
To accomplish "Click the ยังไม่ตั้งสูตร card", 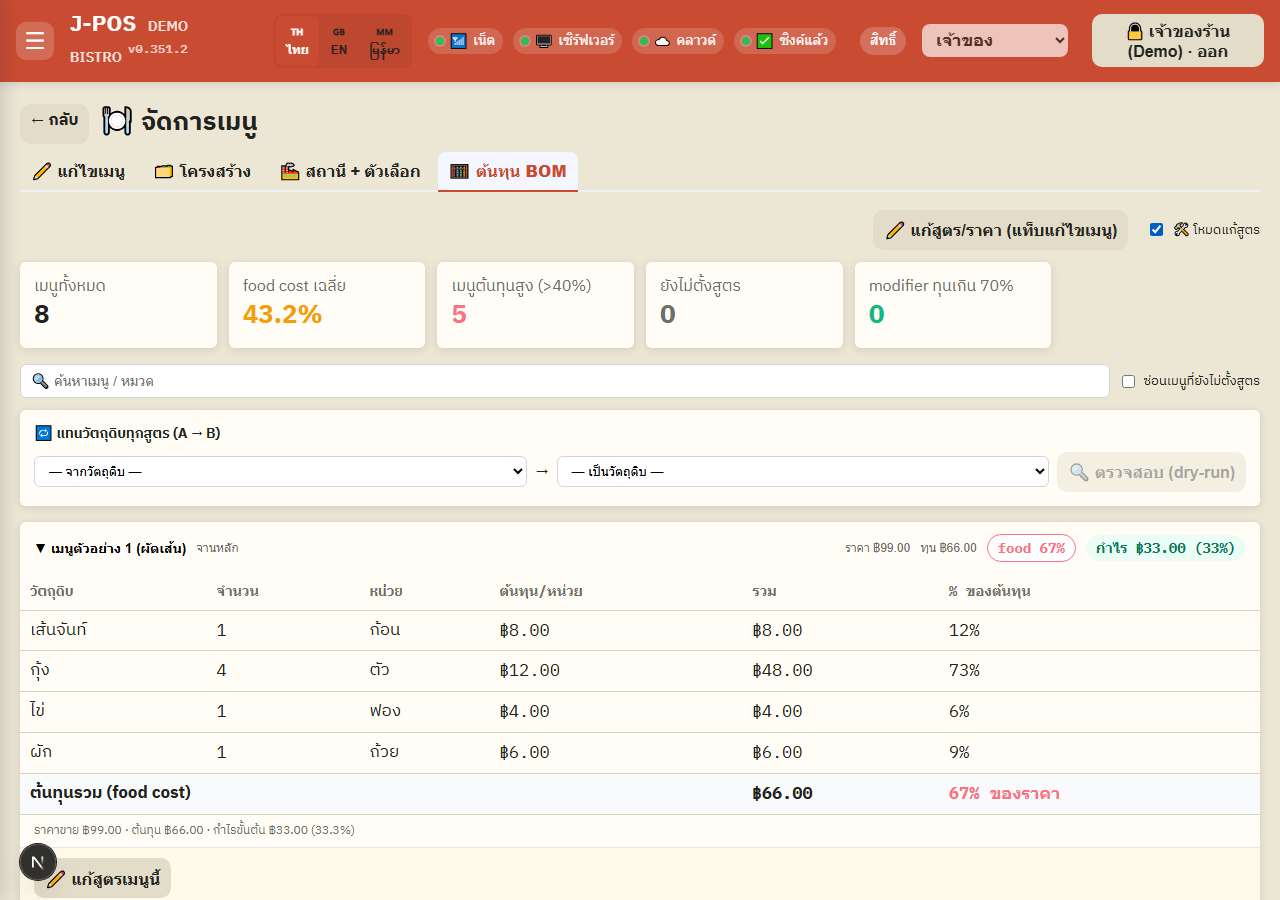I will pos(744,305).
